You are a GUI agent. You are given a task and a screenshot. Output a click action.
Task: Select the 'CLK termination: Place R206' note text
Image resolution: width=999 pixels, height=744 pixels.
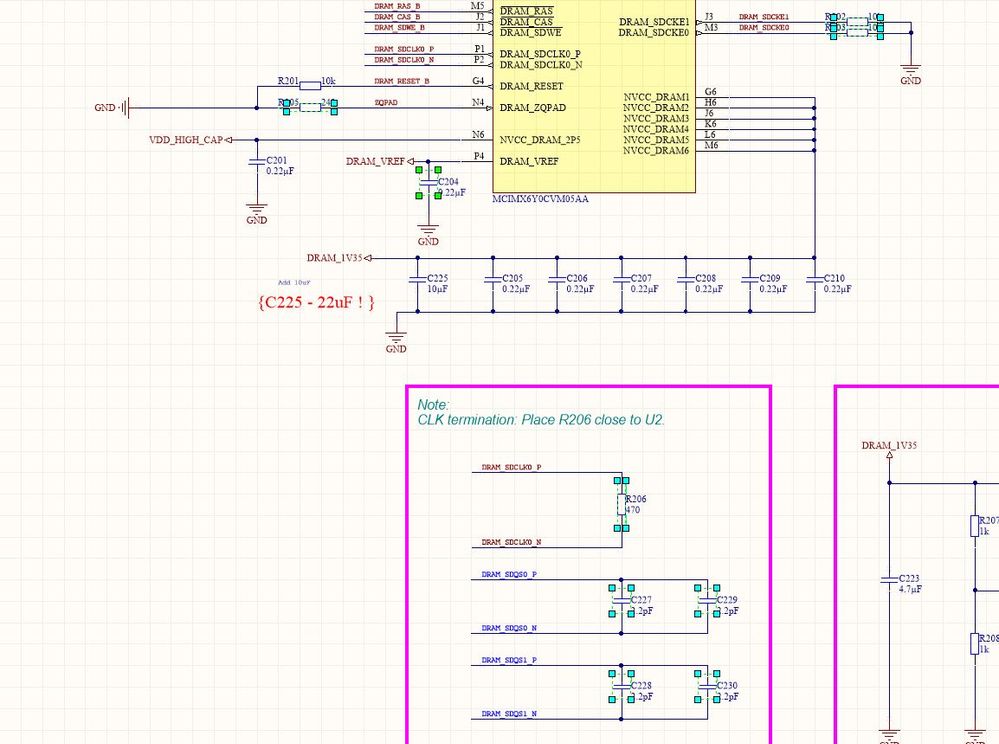click(x=541, y=420)
